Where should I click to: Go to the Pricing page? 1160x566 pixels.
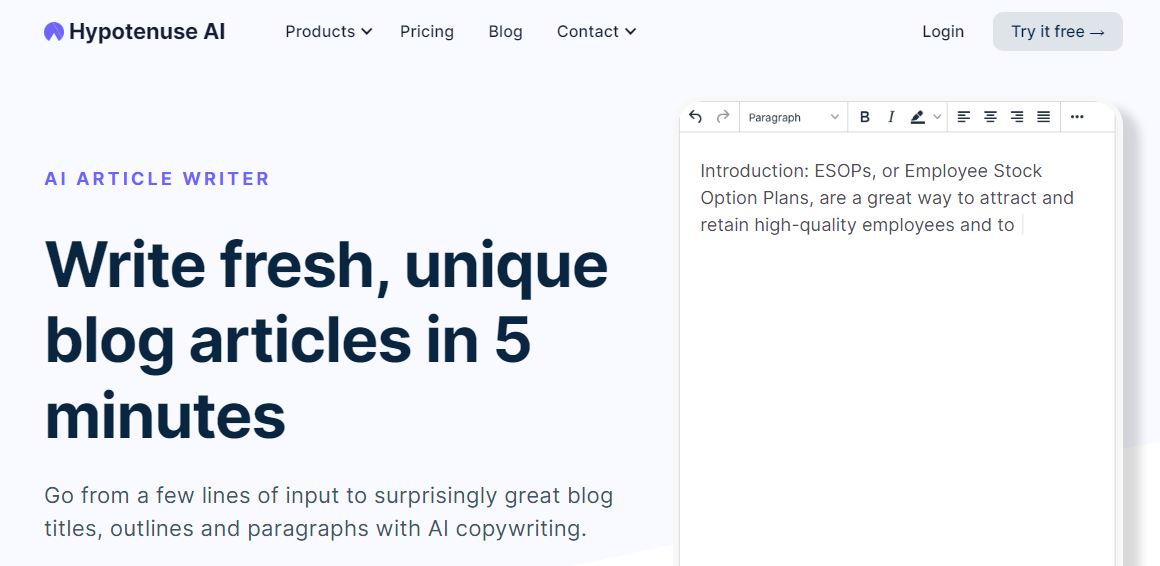coord(427,32)
